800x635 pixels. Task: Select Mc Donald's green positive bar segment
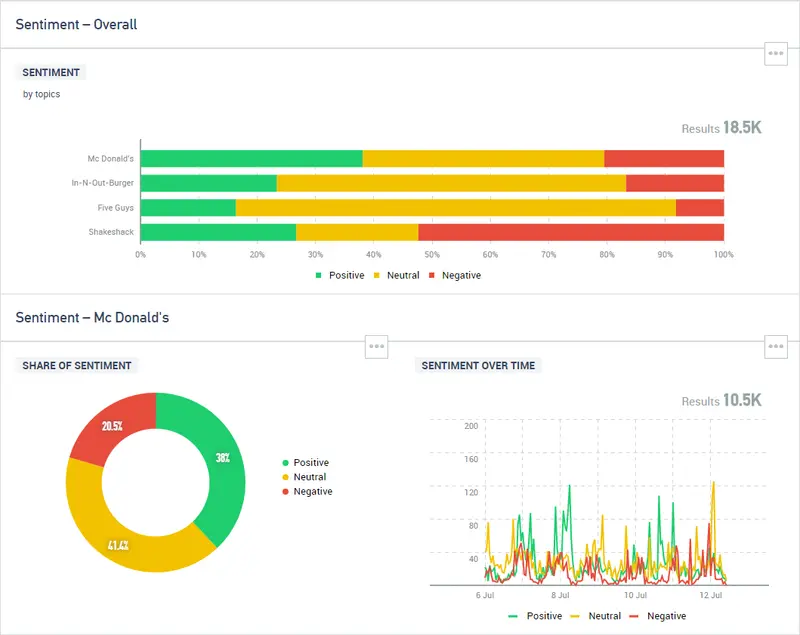click(250, 158)
